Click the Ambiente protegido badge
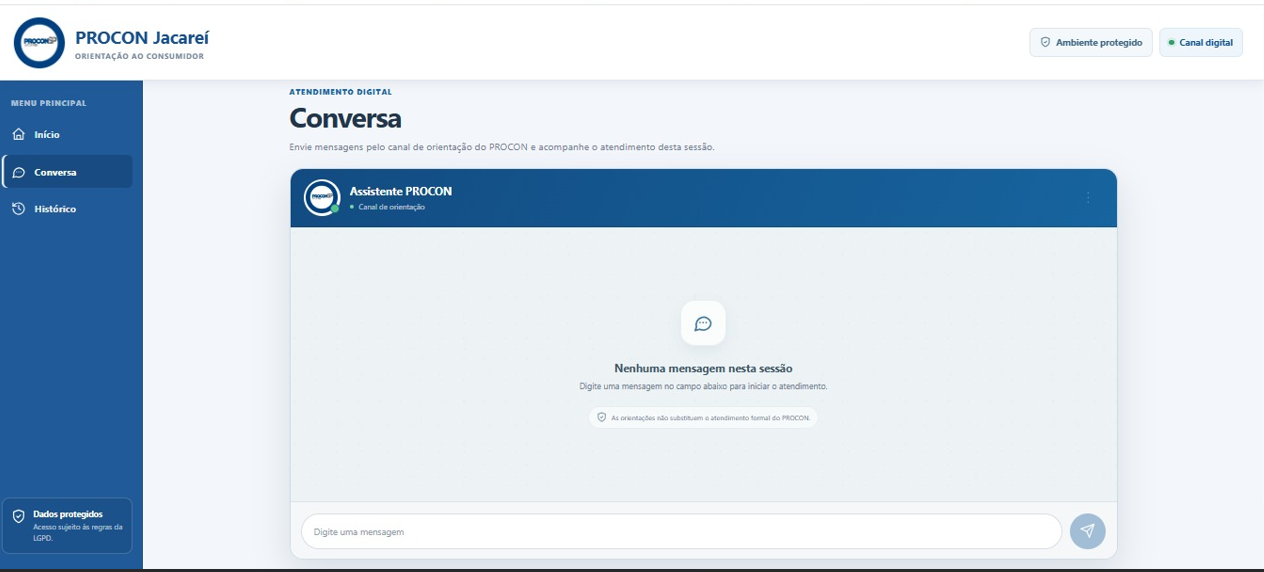The image size is (1264, 572). pos(1091,42)
